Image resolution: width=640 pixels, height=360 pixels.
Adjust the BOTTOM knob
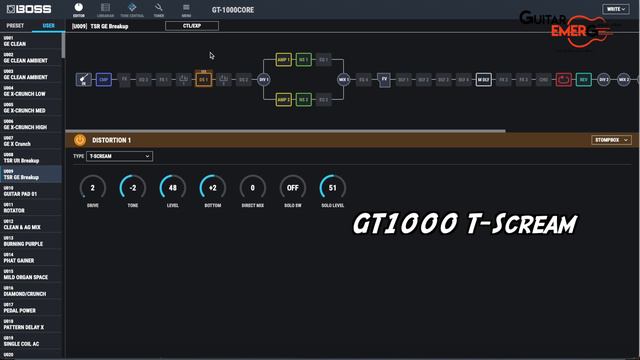pyautogui.click(x=213, y=188)
